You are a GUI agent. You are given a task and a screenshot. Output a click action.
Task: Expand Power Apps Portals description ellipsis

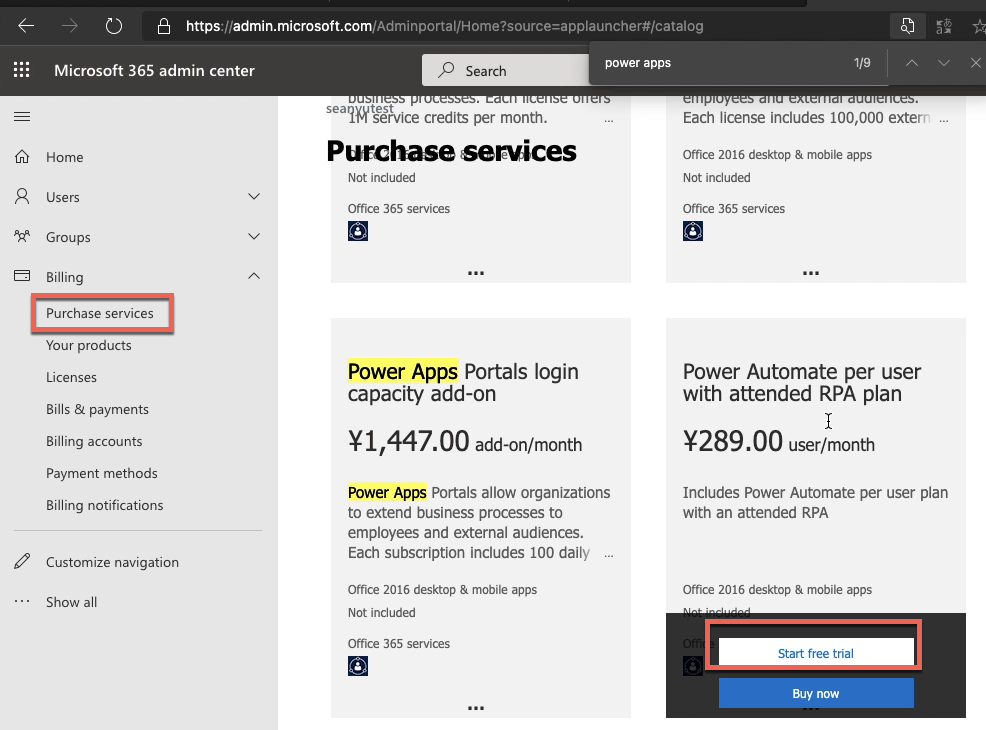coord(609,555)
